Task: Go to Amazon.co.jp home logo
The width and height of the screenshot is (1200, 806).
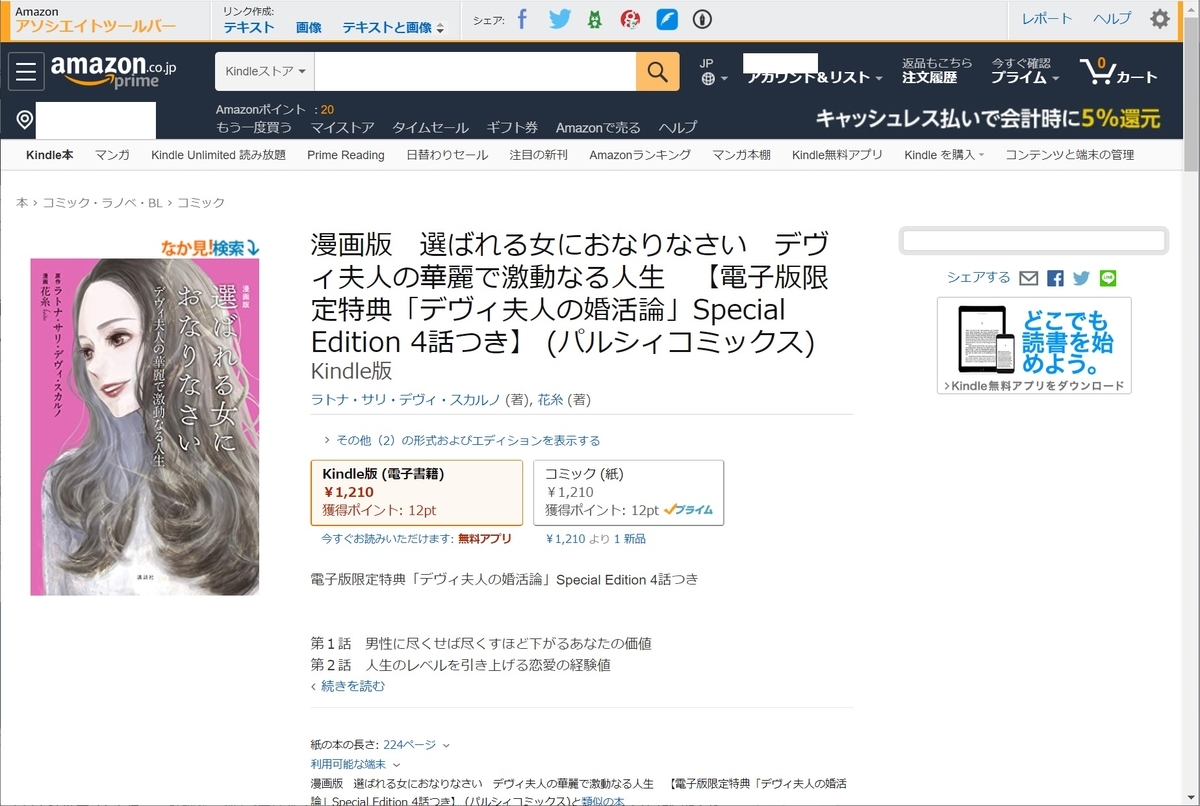Action: click(113, 71)
